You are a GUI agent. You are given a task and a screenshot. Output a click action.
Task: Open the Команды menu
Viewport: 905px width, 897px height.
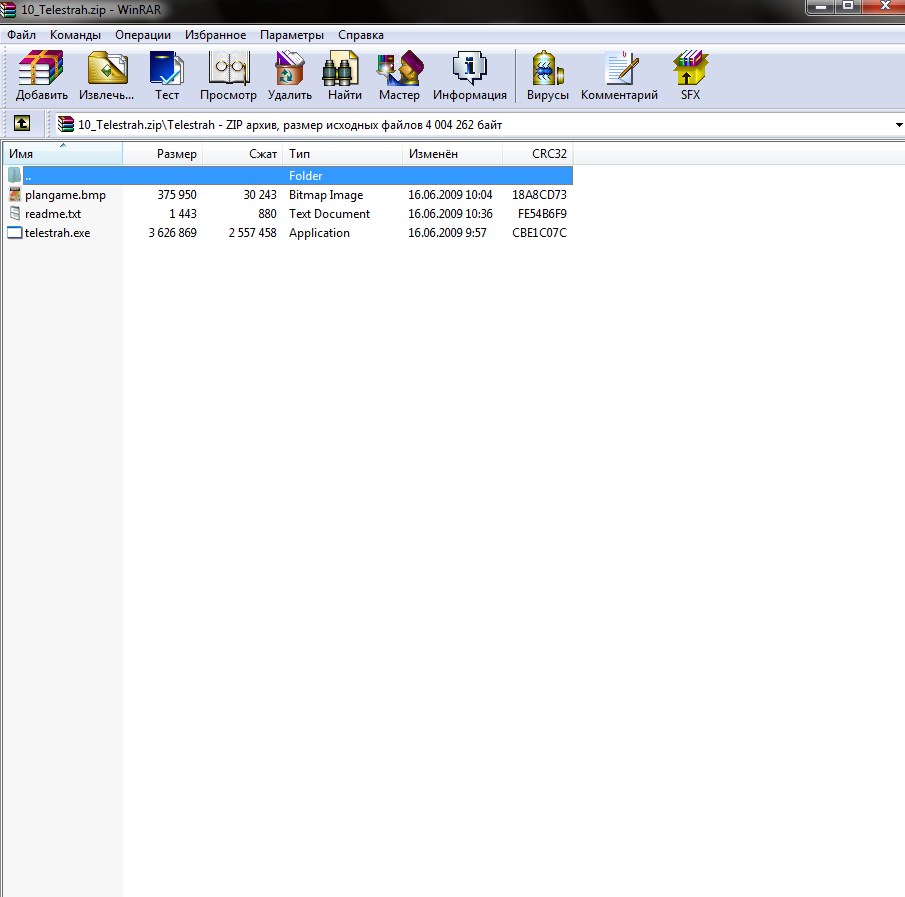[75, 35]
